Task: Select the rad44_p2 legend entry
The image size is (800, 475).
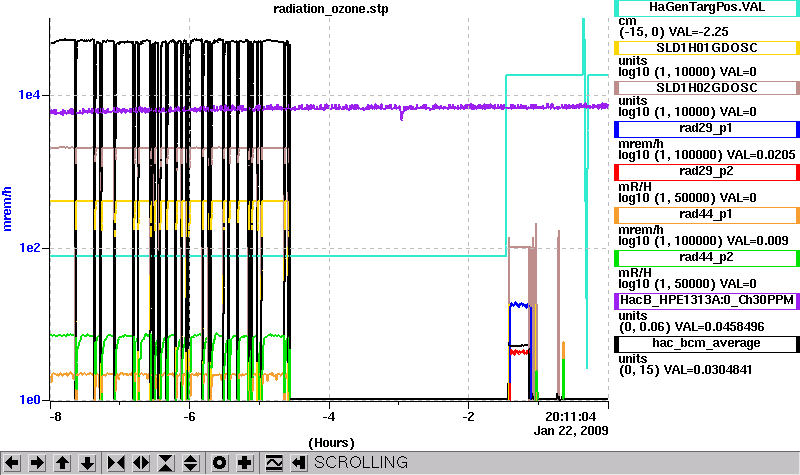Action: tap(707, 258)
